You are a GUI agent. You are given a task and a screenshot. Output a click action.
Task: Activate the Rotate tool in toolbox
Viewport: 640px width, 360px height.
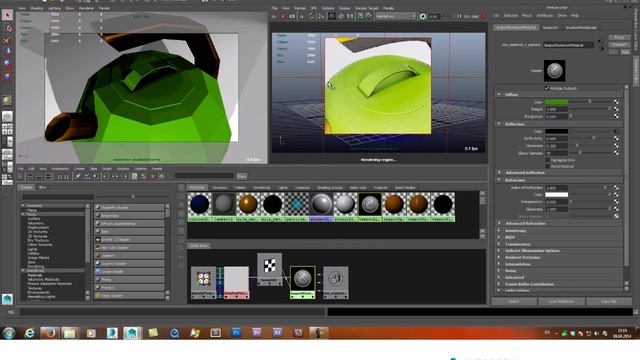click(7, 63)
